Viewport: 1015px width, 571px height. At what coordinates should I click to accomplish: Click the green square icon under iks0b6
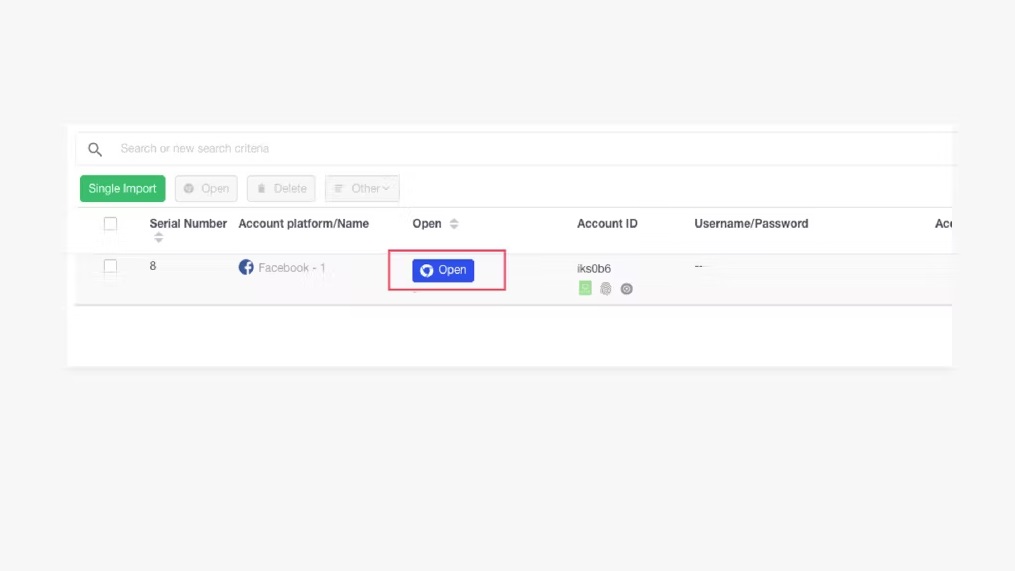[585, 288]
